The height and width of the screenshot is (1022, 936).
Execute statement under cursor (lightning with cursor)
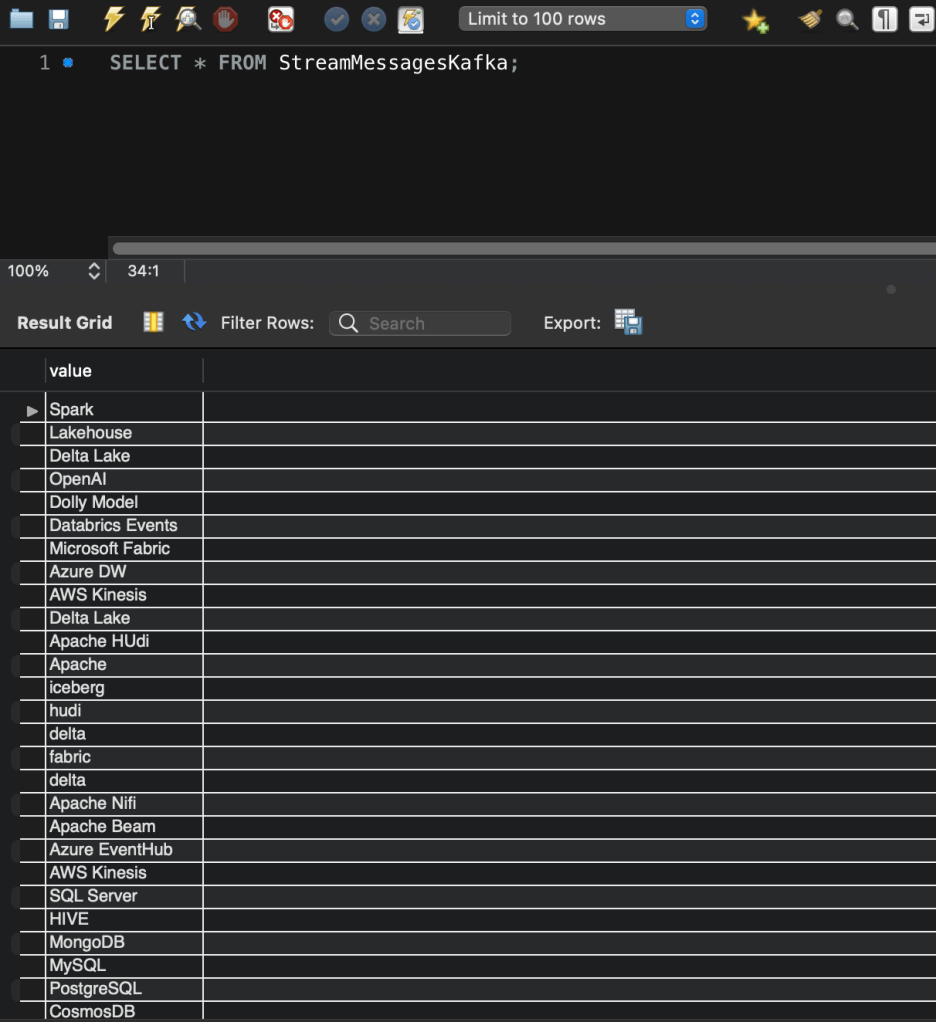pyautogui.click(x=150, y=19)
